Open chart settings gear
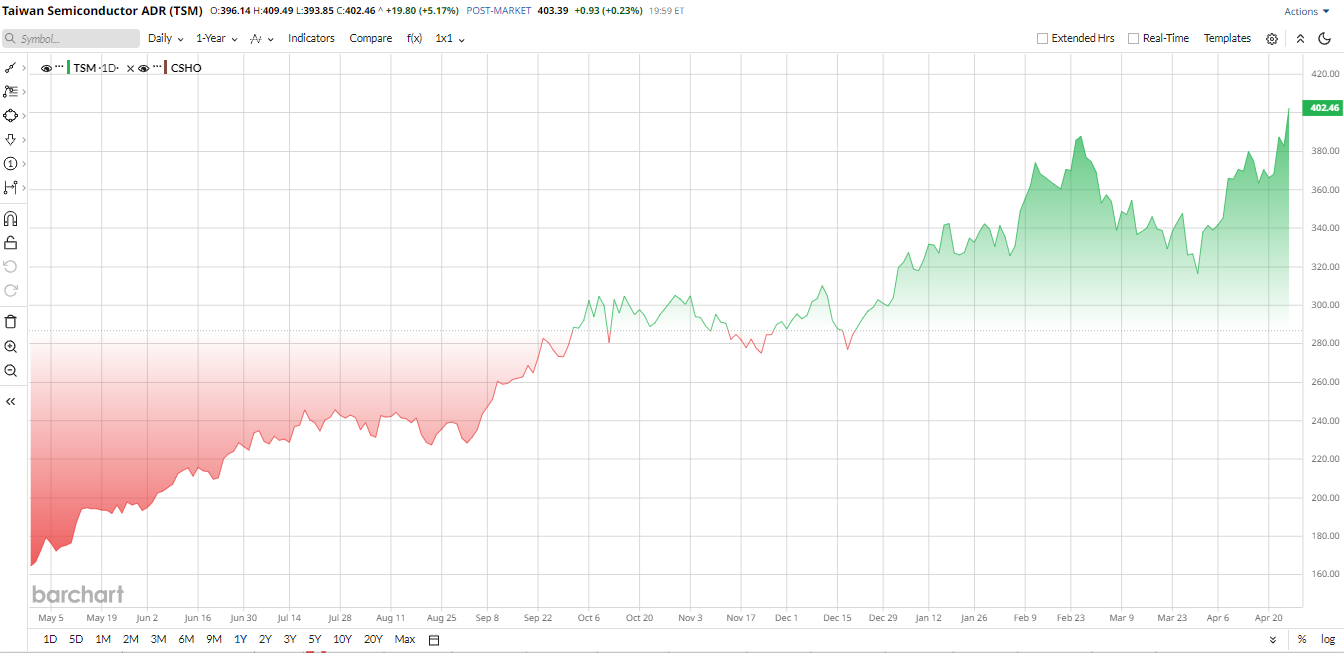The height and width of the screenshot is (653, 1344). [x=1272, y=38]
